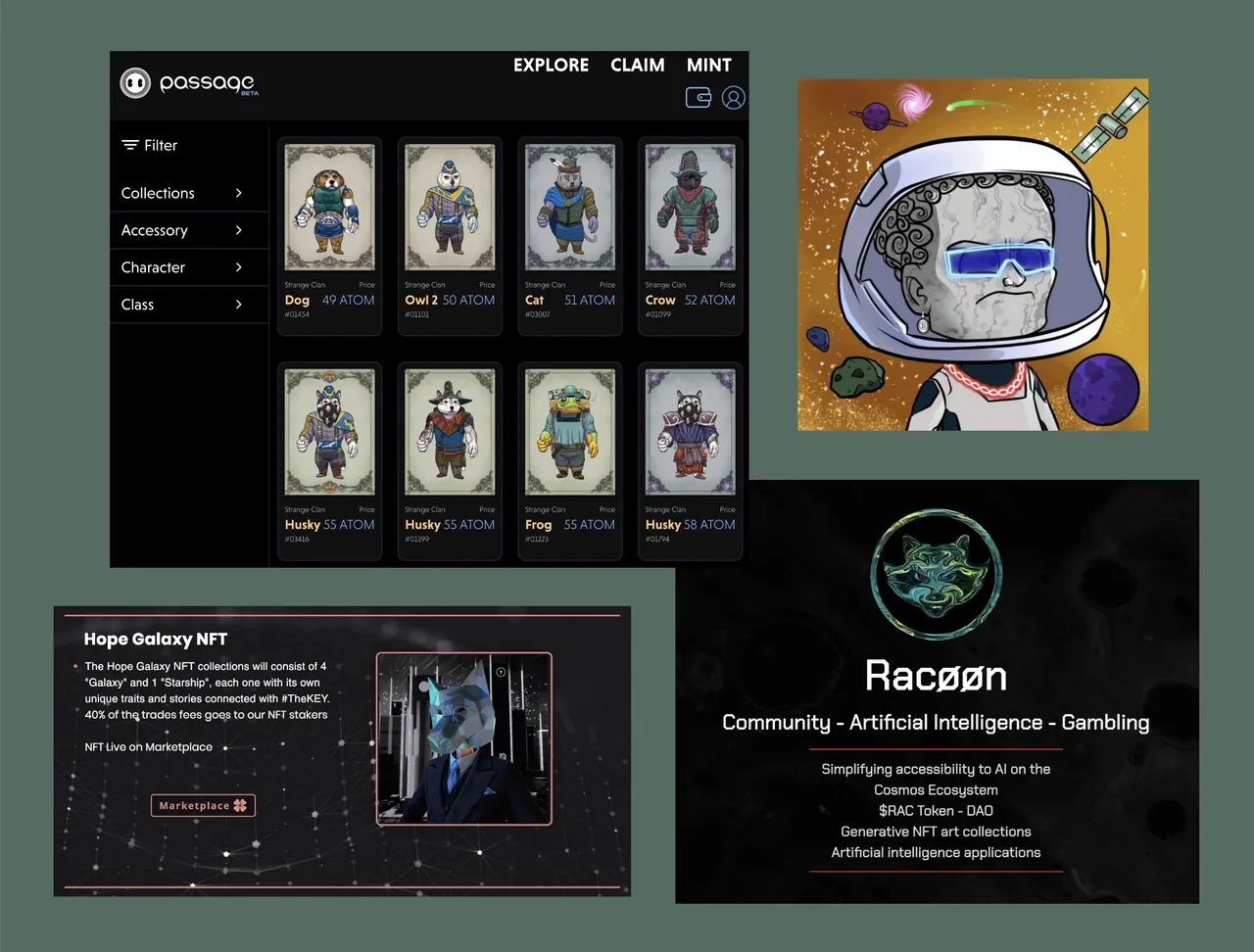The height and width of the screenshot is (952, 1254).
Task: Click the 58 ATOM price
Action: (709, 525)
